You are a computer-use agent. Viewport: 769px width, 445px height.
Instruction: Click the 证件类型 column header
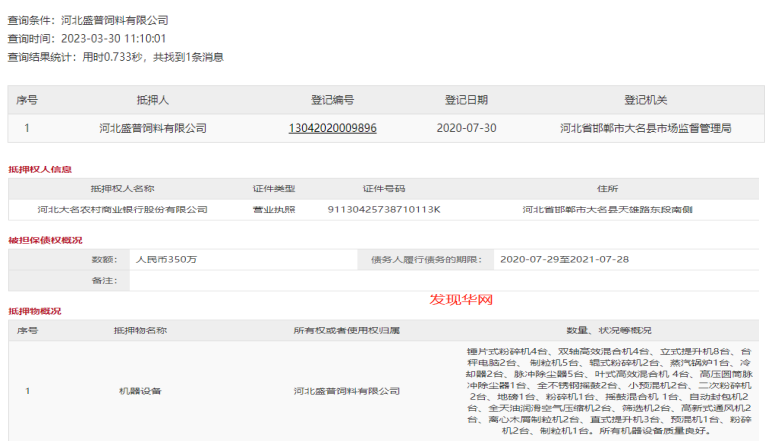coord(274,188)
